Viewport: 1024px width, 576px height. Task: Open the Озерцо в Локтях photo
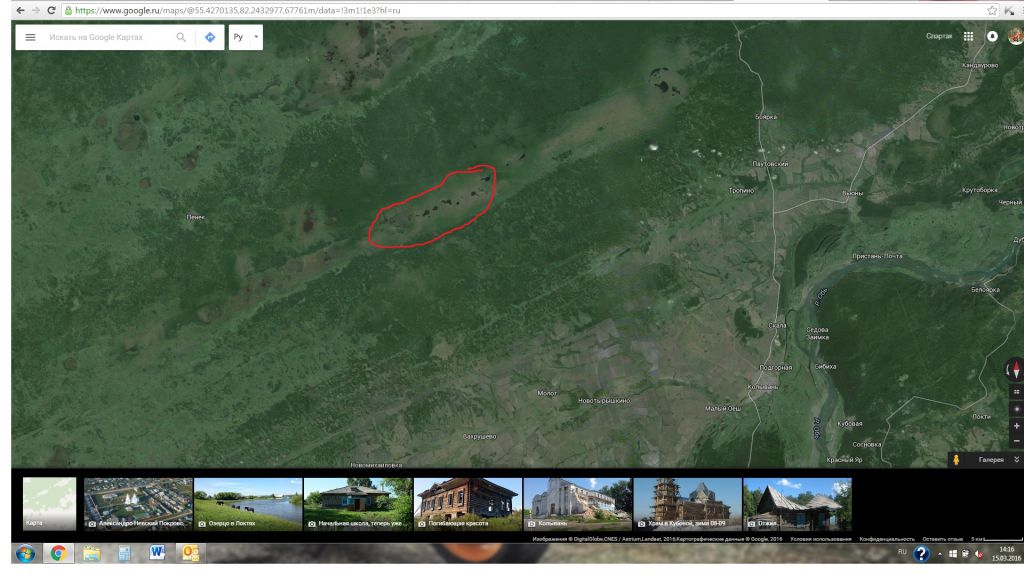[x=247, y=503]
